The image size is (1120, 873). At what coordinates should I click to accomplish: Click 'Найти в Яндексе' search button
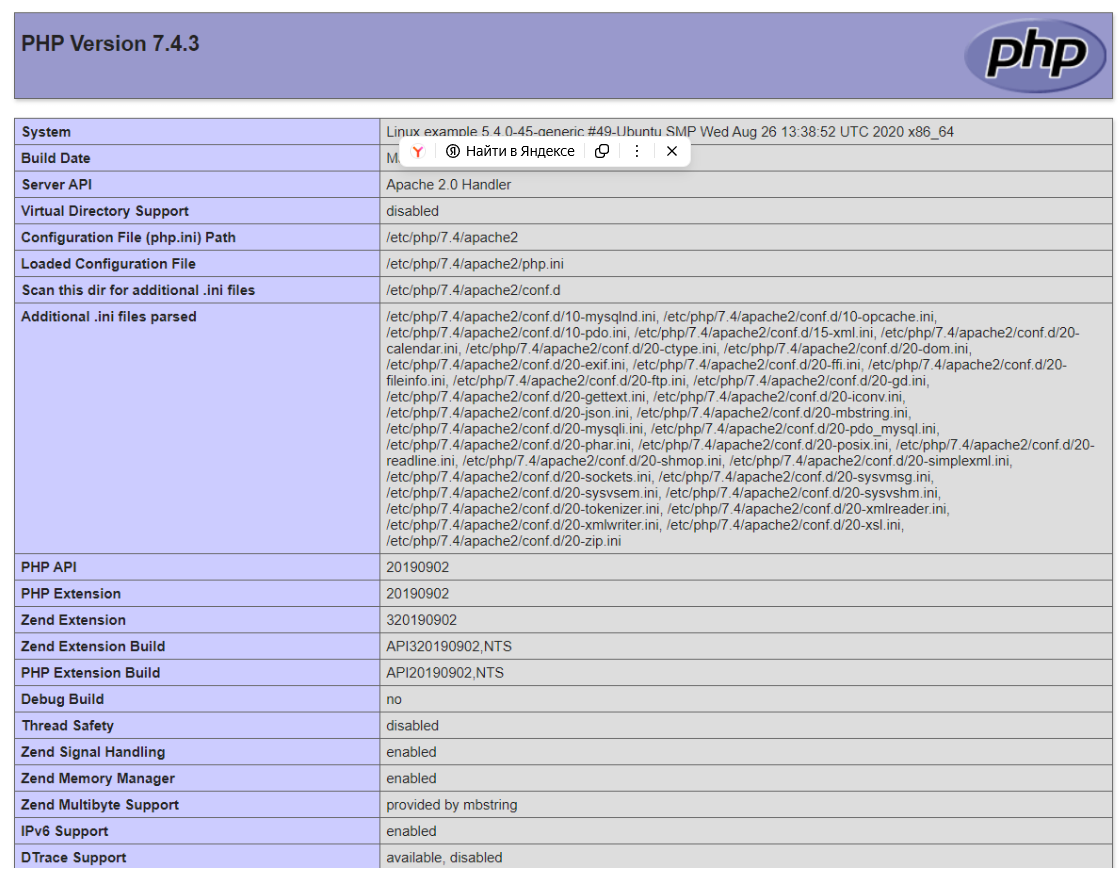pyautogui.click(x=510, y=151)
